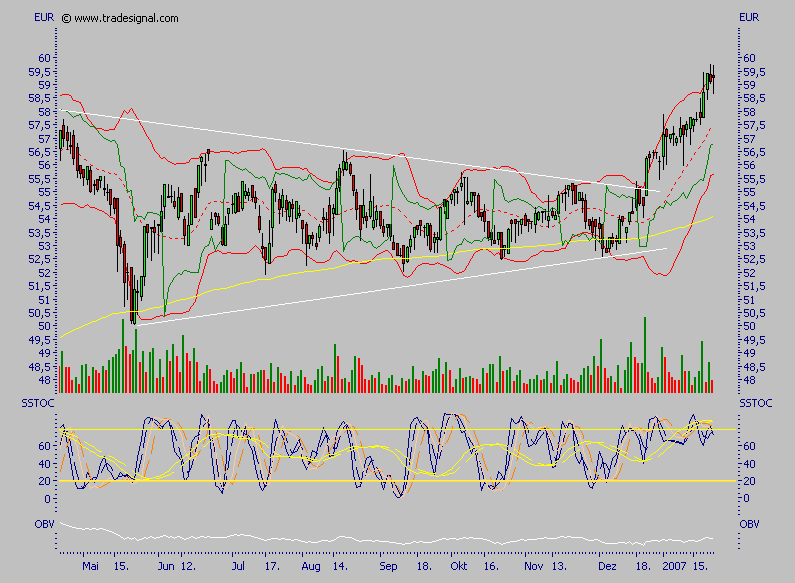Click the '51,5' value on the left price axis

click(x=40, y=286)
